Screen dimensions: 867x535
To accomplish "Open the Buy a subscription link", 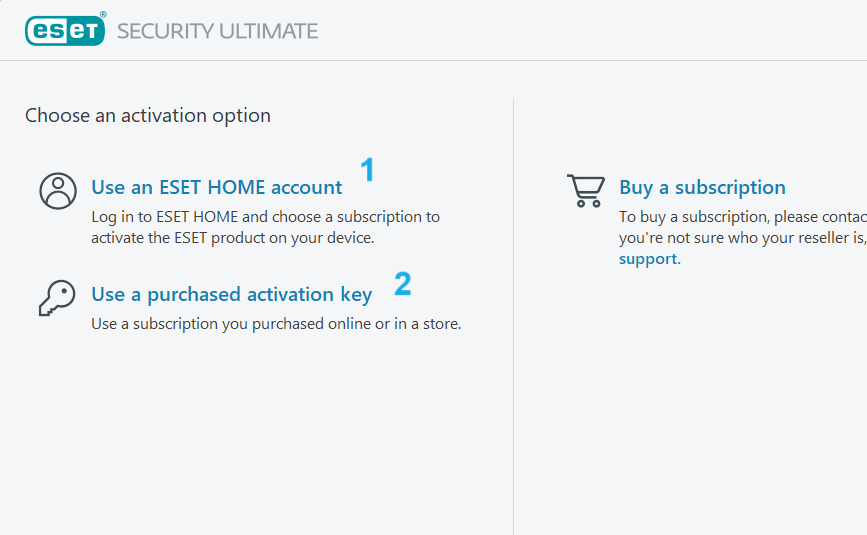I will pyautogui.click(x=702, y=187).
